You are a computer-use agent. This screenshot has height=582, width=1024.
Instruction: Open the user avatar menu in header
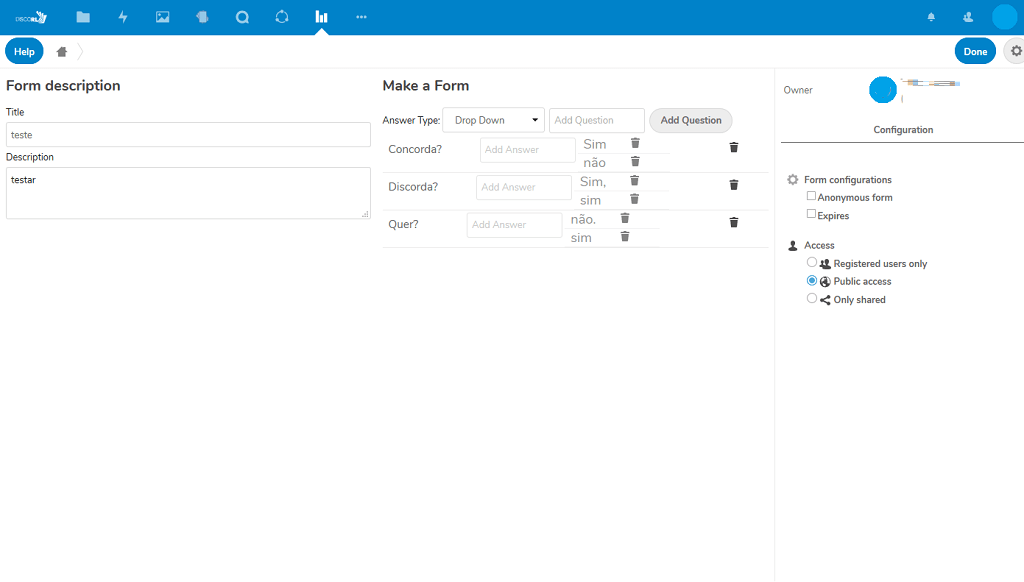[x=1004, y=17]
